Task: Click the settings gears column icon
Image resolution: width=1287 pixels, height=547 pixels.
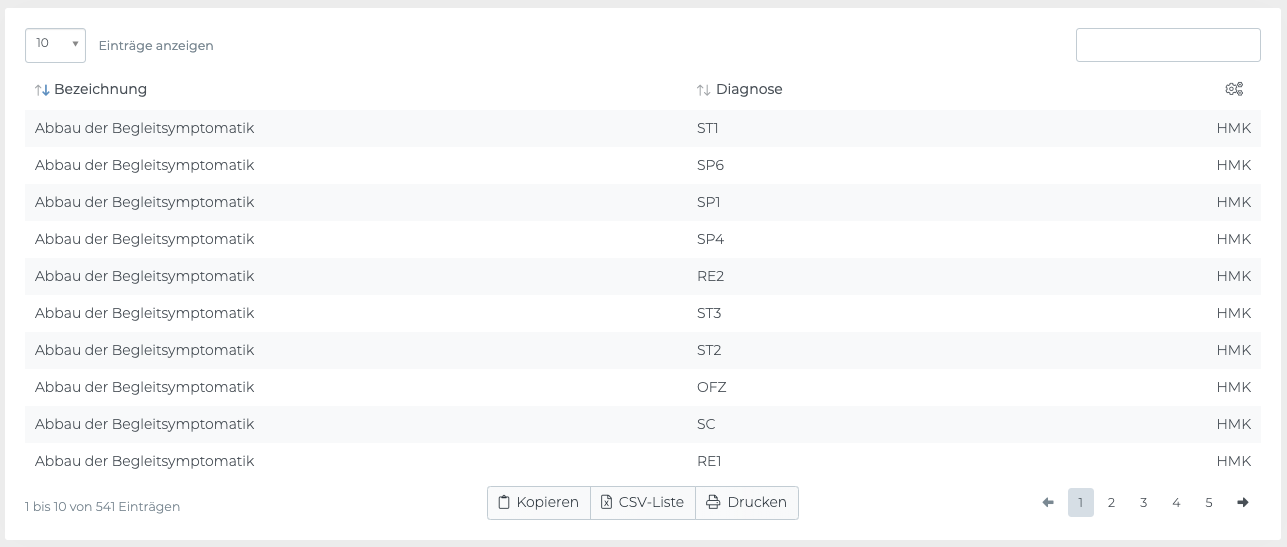Action: coord(1234,89)
